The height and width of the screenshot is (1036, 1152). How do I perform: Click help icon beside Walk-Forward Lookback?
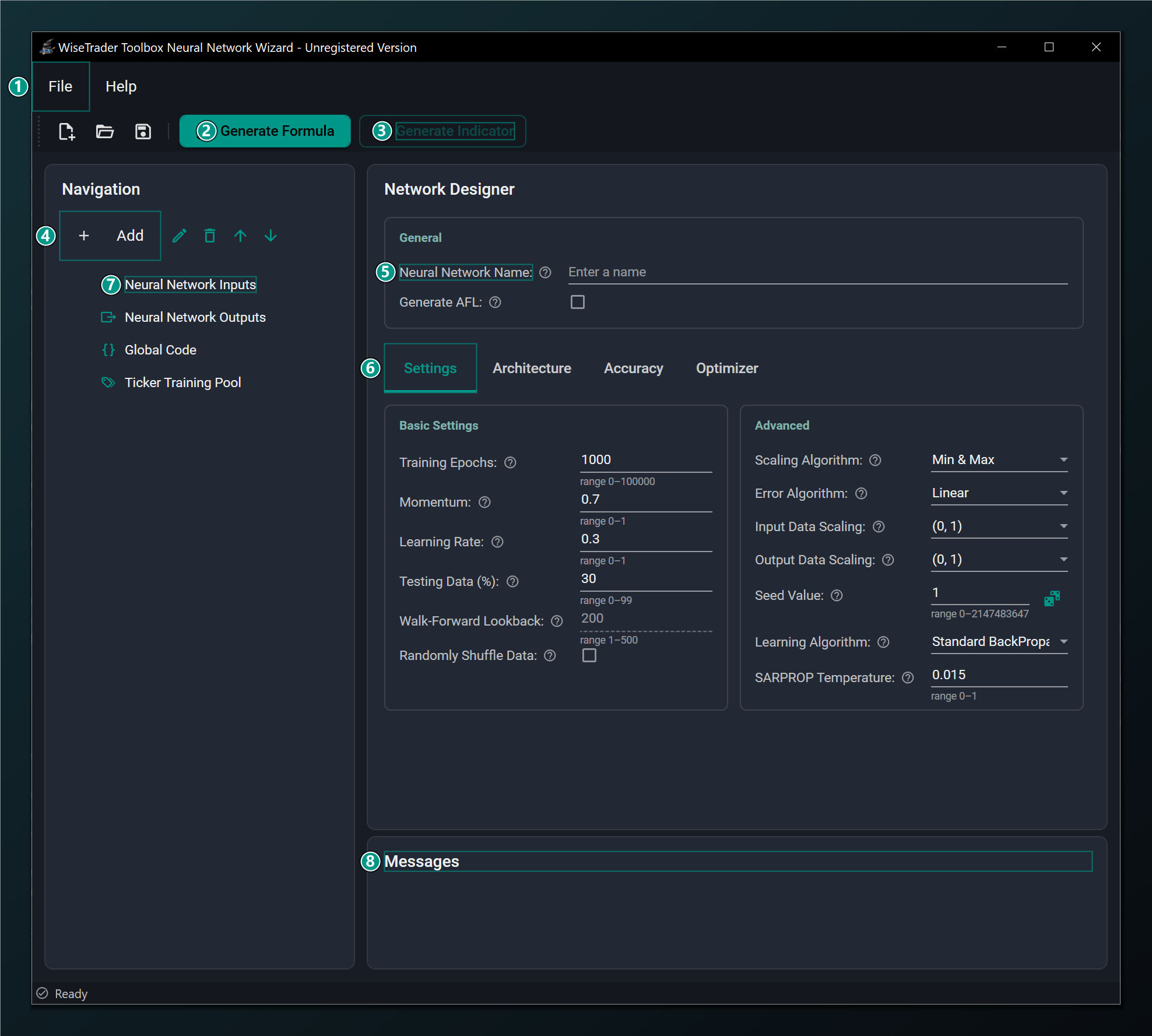[557, 621]
